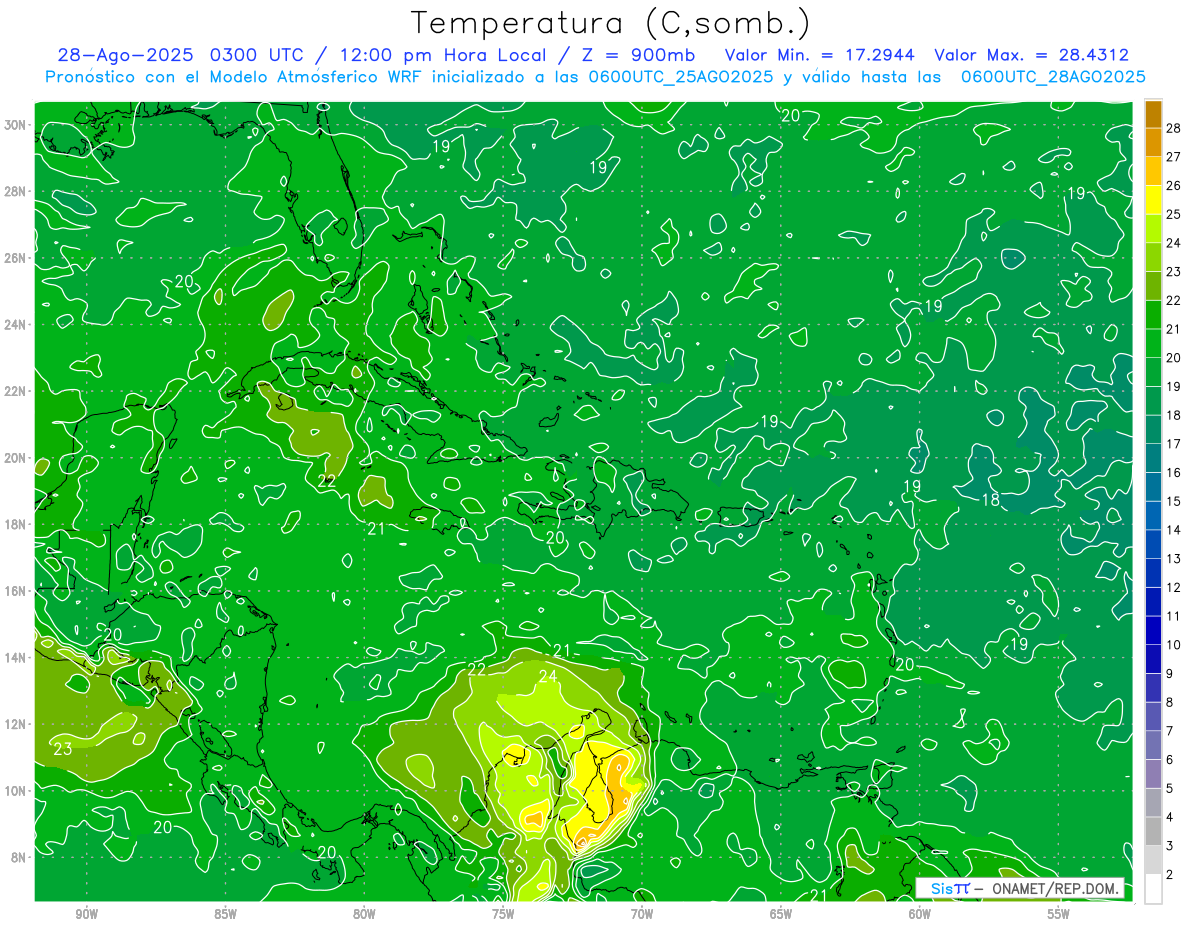The image size is (1200, 927).
Task: Click the "8N" latitude axis label
Action: [x=20, y=857]
